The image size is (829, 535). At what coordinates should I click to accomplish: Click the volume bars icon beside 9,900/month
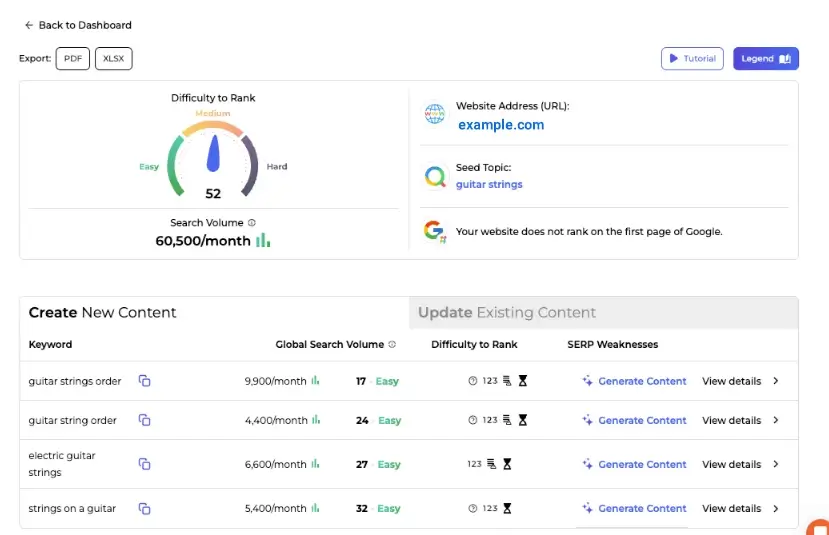(x=316, y=380)
